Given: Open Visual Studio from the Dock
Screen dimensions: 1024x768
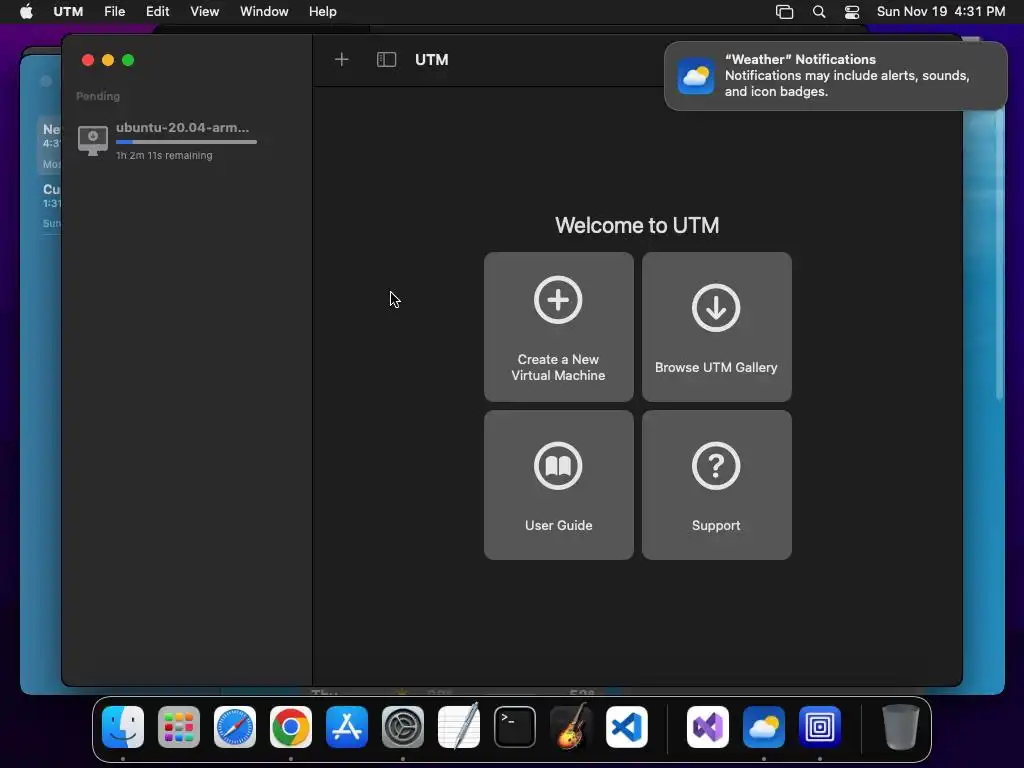Looking at the screenshot, I should tap(708, 726).
